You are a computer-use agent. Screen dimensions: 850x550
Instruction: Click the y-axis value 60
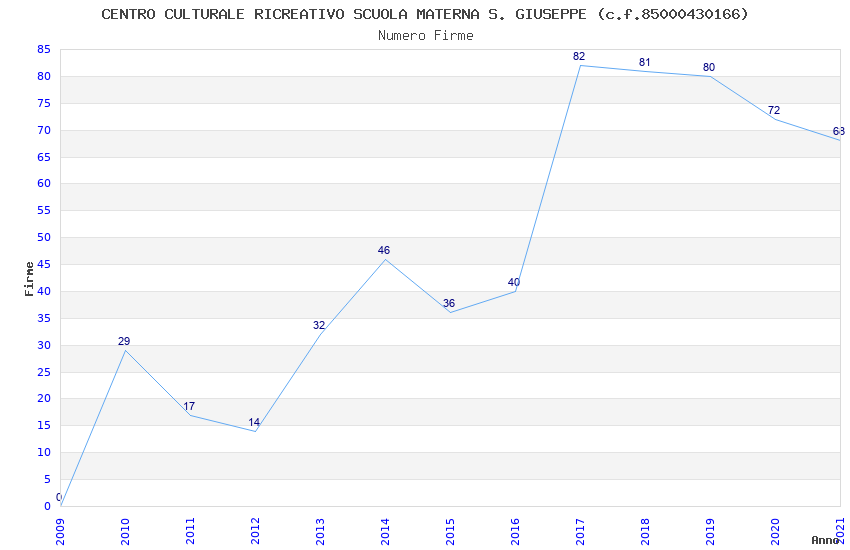tap(44, 184)
